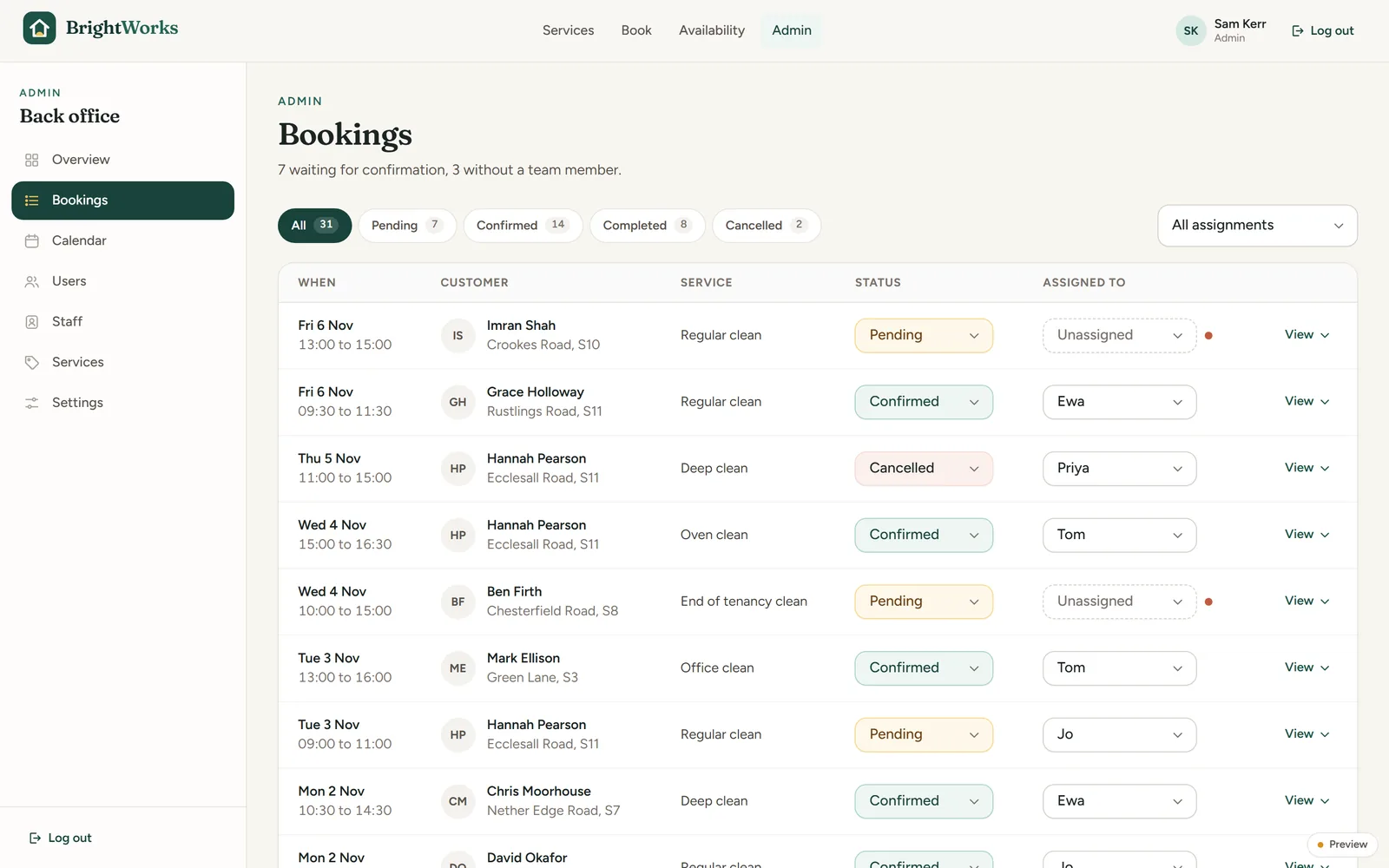1389x868 pixels.
Task: Open the Pending status dropdown for Ben Firth
Action: point(924,602)
